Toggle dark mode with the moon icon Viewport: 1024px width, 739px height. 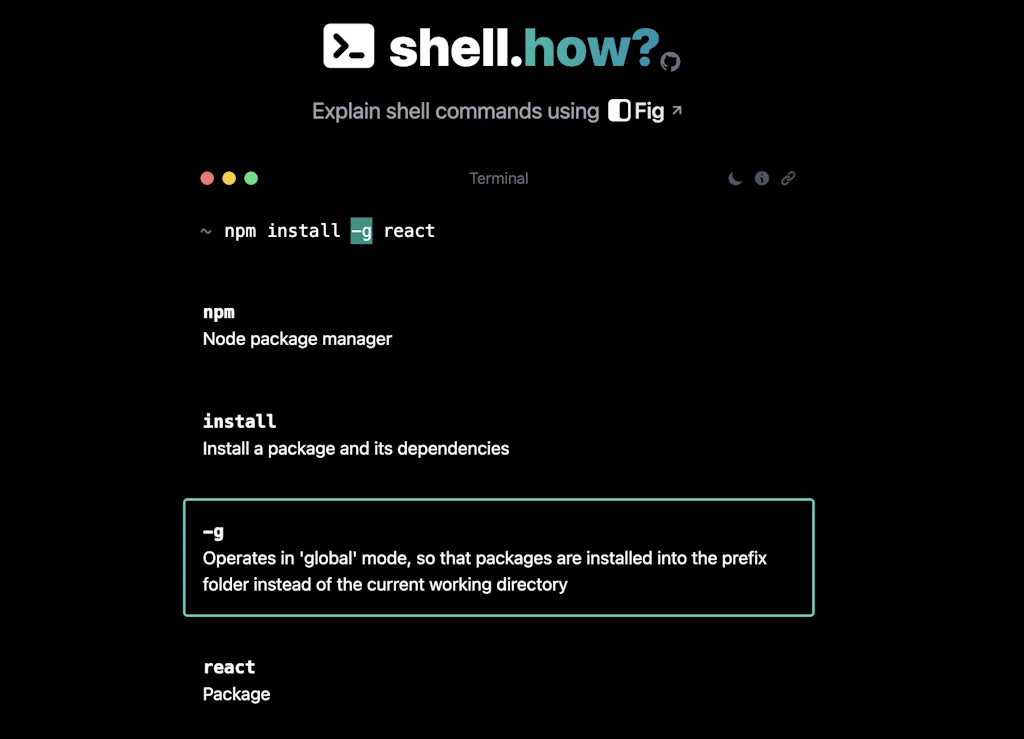coord(735,178)
